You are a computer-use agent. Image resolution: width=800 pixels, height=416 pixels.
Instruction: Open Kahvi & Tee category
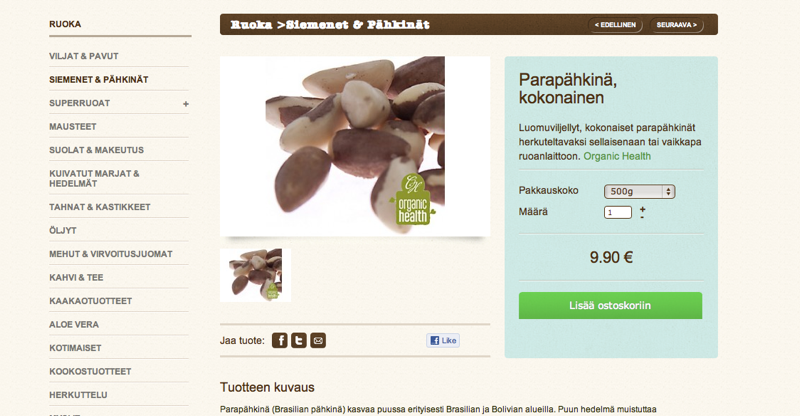click(x=76, y=278)
